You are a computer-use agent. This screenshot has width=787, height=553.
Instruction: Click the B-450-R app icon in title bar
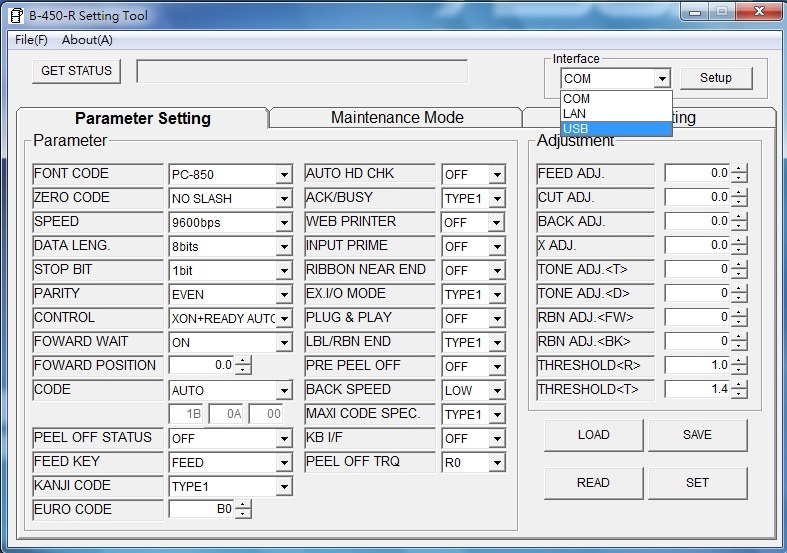pyautogui.click(x=15, y=14)
